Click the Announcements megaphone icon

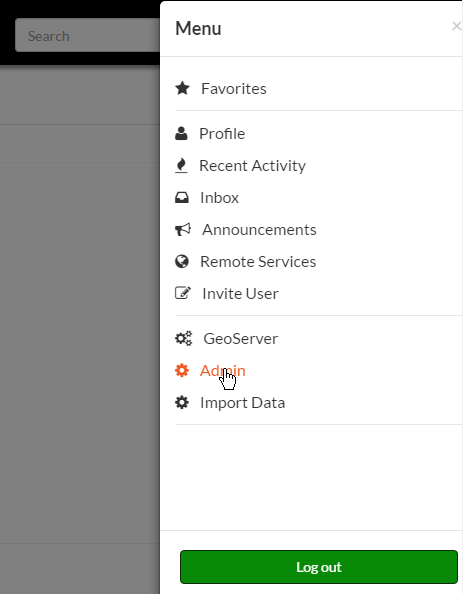point(183,229)
